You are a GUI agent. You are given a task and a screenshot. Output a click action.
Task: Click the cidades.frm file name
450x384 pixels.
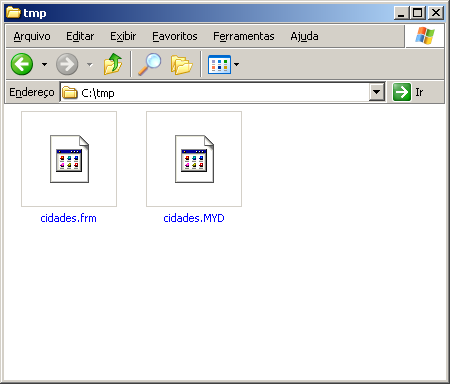tap(68, 218)
